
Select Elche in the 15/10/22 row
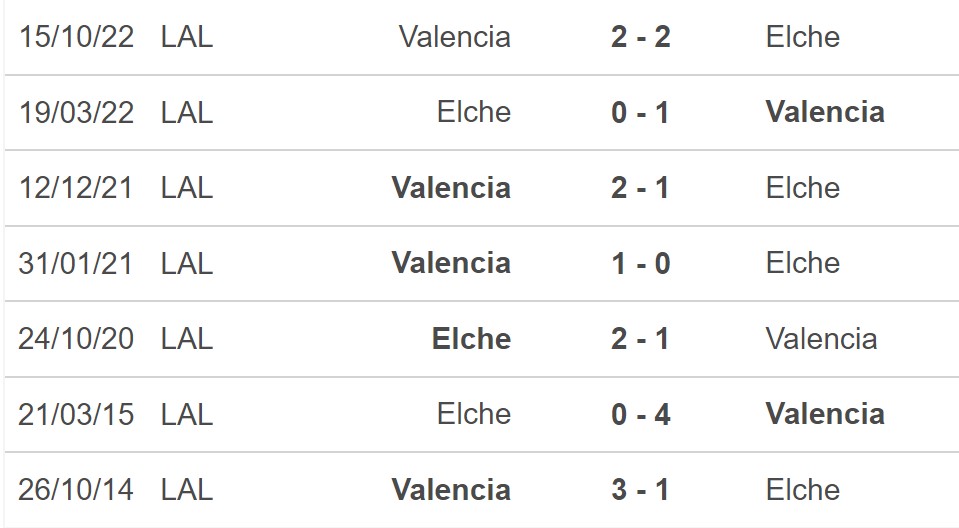point(802,37)
